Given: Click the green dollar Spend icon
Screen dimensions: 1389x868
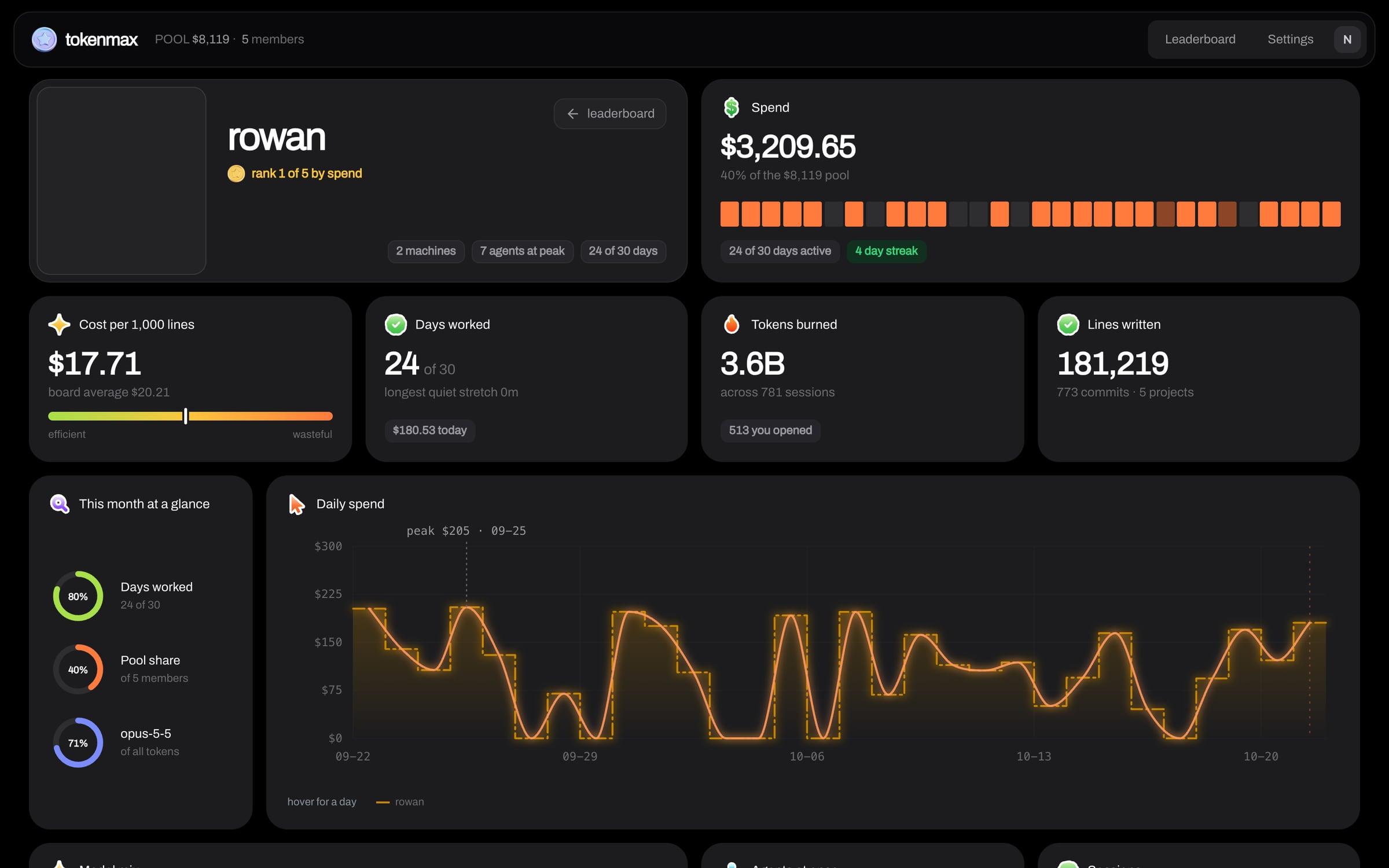Looking at the screenshot, I should pyautogui.click(x=732, y=108).
